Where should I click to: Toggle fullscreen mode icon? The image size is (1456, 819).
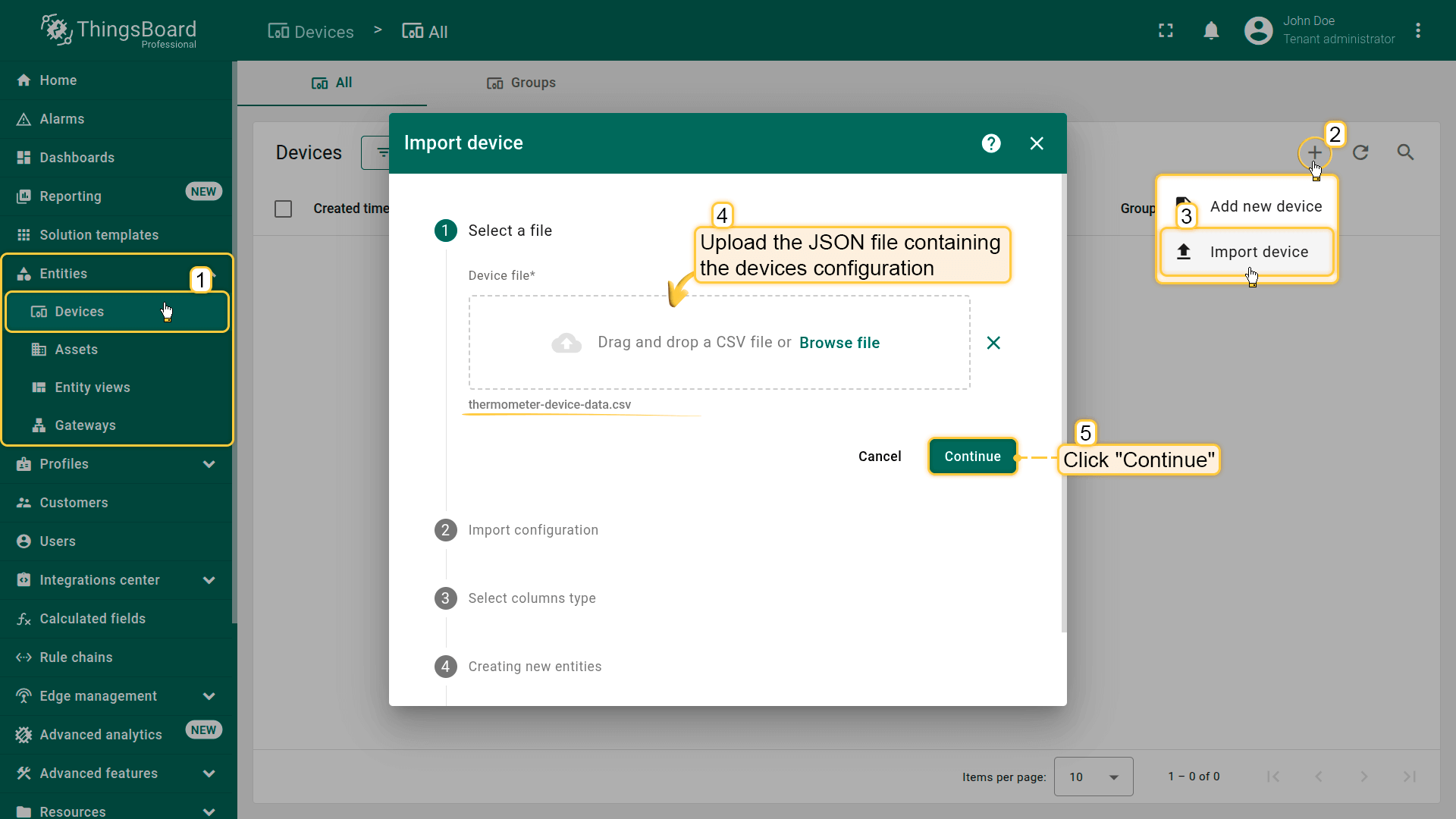[1166, 31]
